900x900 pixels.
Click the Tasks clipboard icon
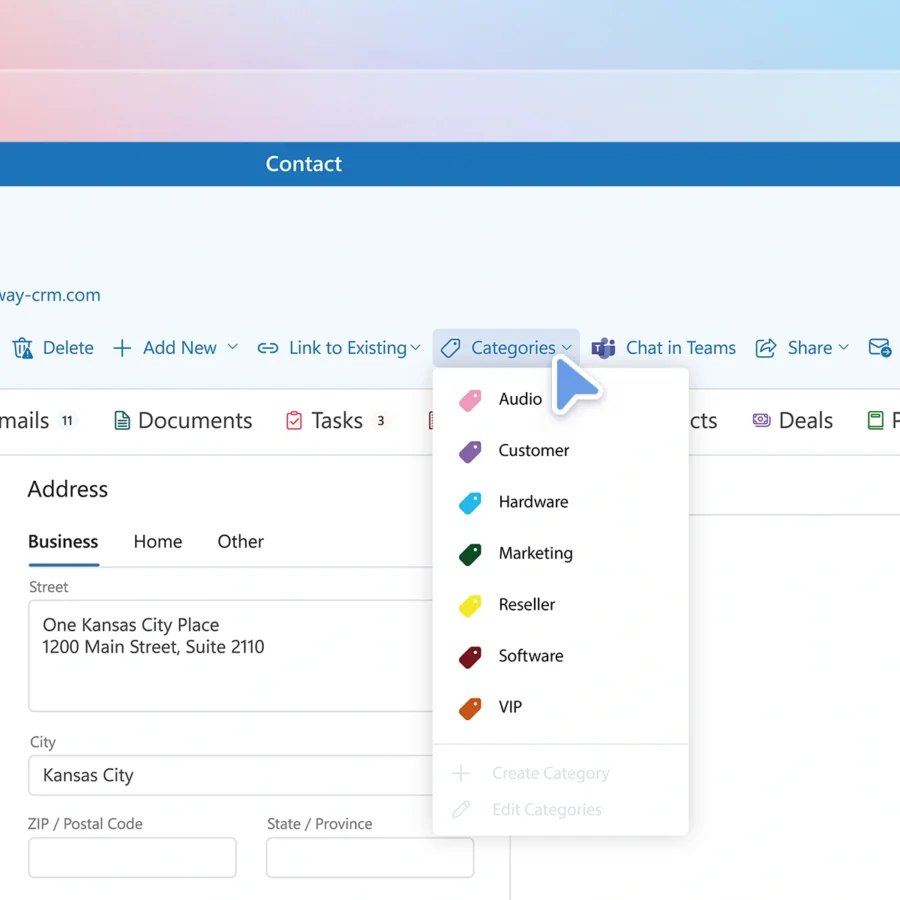pos(294,421)
